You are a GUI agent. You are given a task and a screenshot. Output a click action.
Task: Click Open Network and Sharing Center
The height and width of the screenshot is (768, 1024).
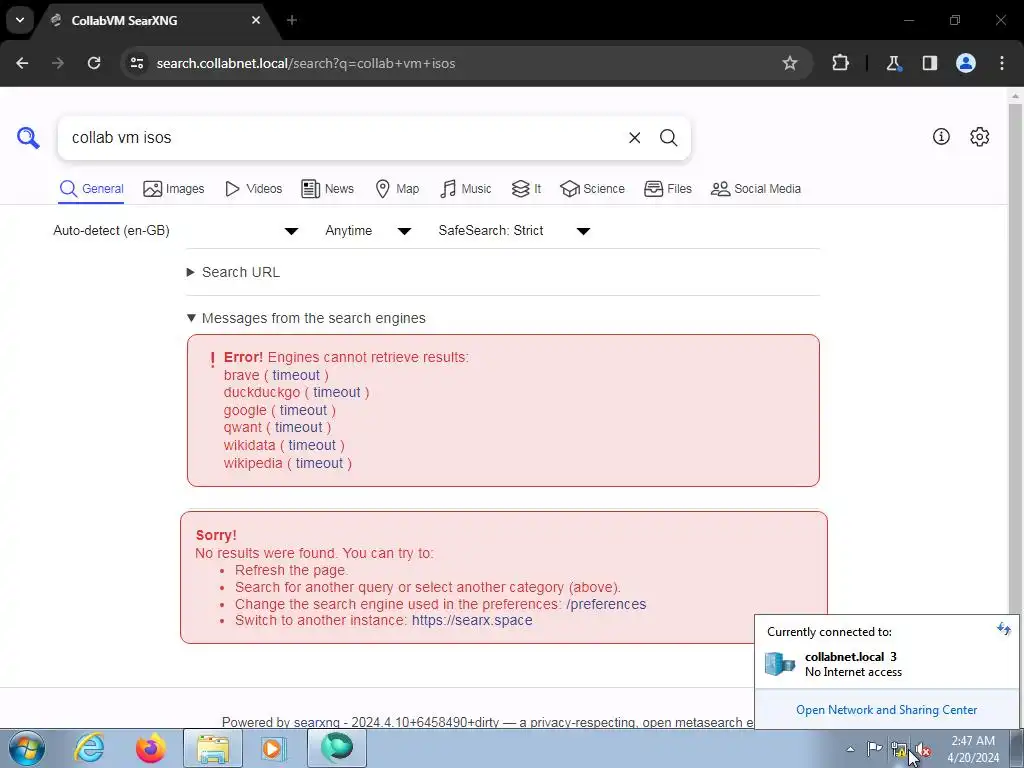click(886, 710)
